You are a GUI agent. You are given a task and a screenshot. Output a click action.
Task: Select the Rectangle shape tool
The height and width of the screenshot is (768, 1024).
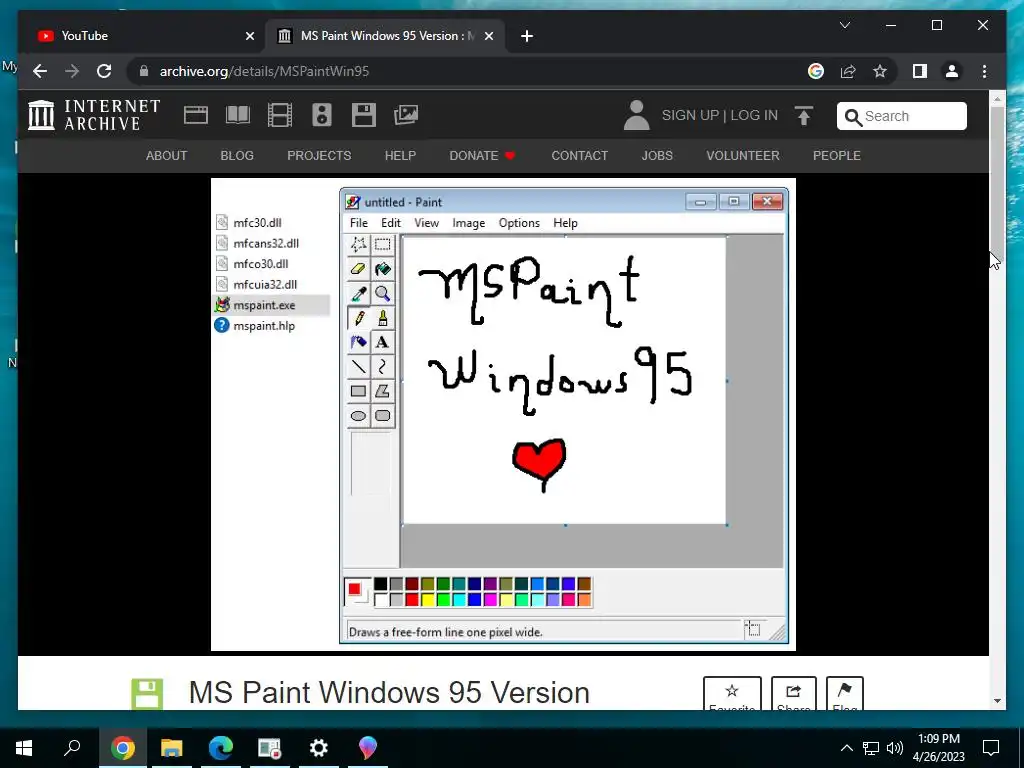click(x=359, y=391)
